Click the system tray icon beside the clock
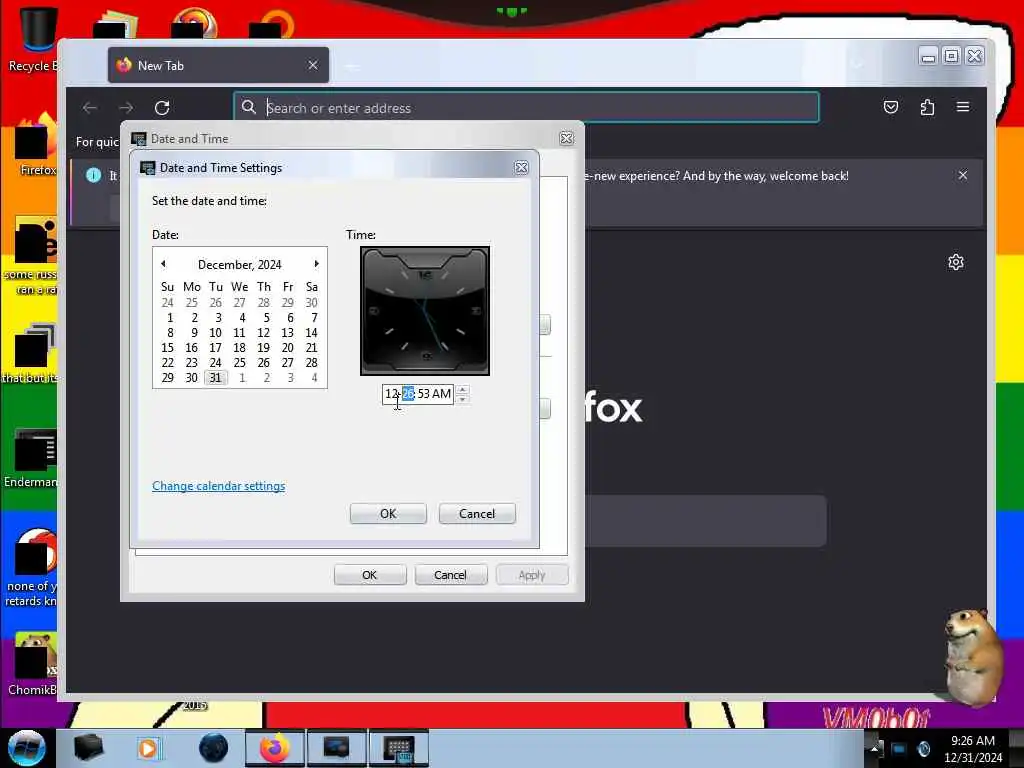Screen dimensions: 1024x768 click(x=923, y=749)
